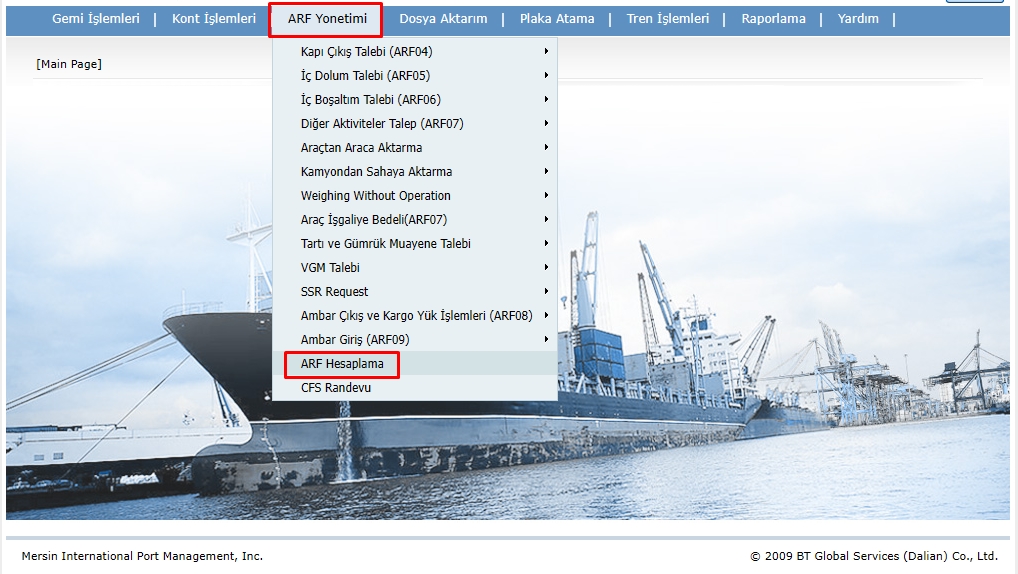The image size is (1018, 574).
Task: Choose CFS Randevu menu entry
Action: click(x=336, y=388)
